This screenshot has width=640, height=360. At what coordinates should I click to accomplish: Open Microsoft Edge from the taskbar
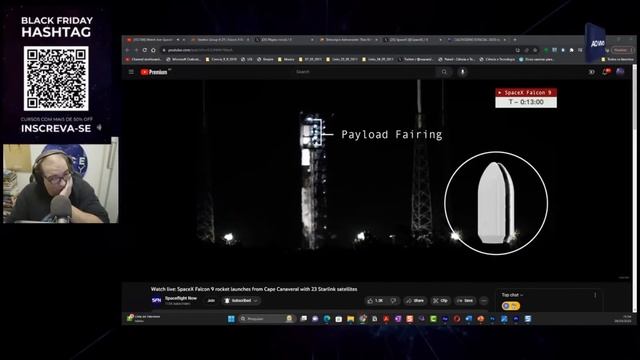[327, 319]
